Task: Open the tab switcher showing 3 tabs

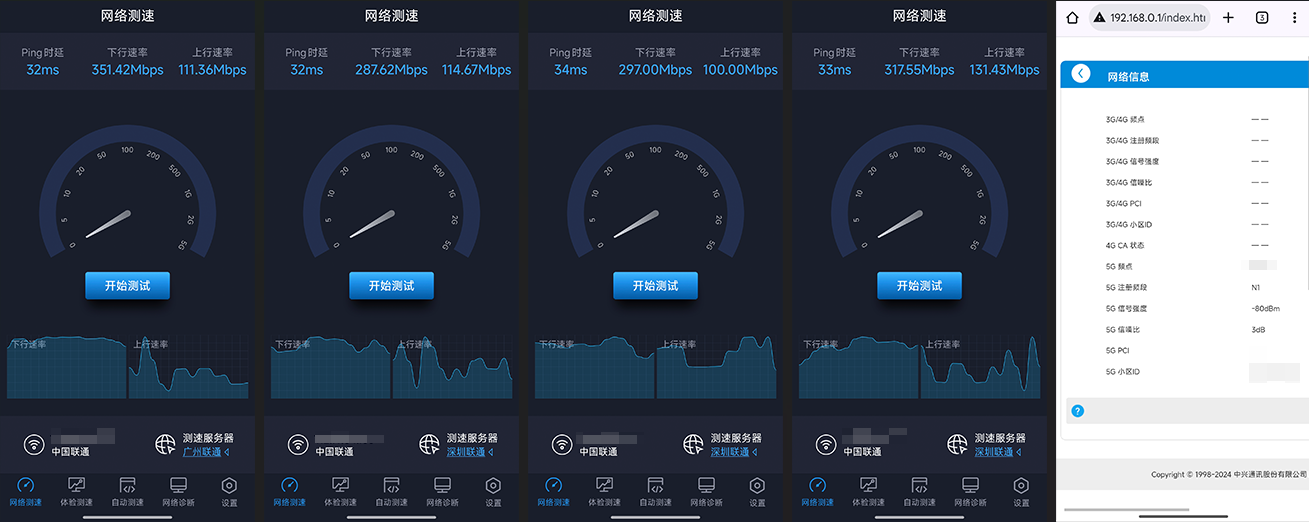Action: (x=1262, y=18)
